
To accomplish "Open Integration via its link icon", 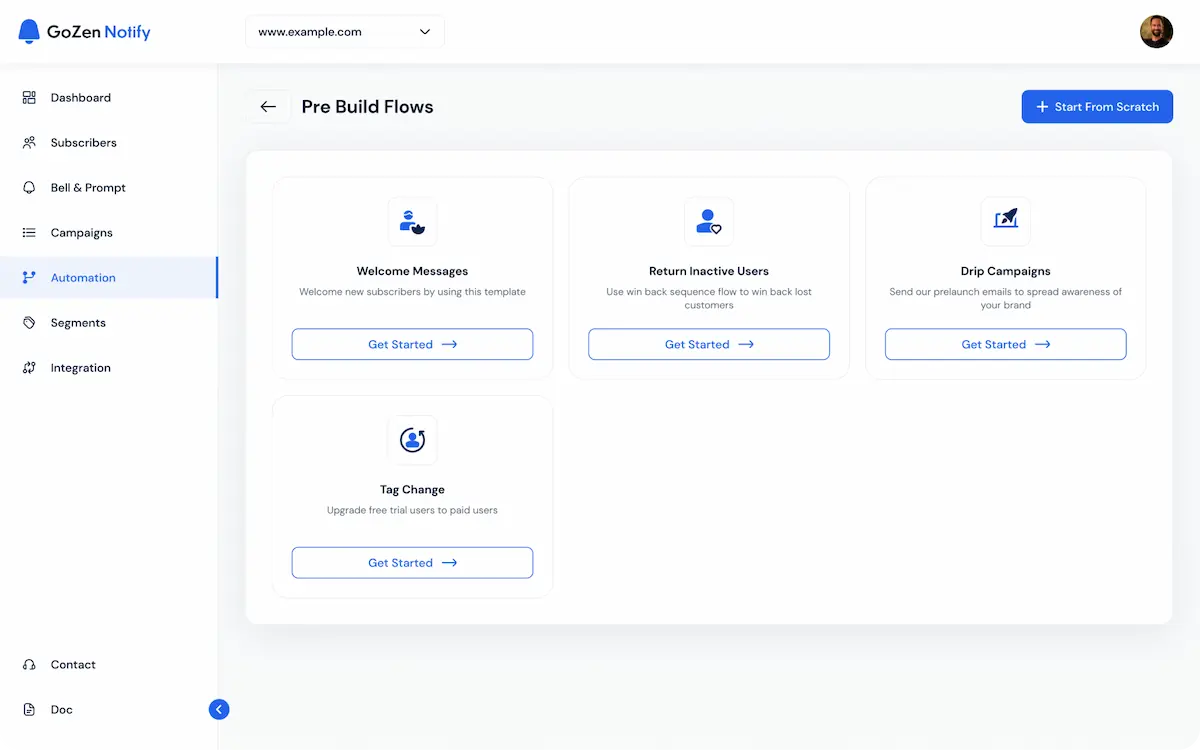I will 29,367.
